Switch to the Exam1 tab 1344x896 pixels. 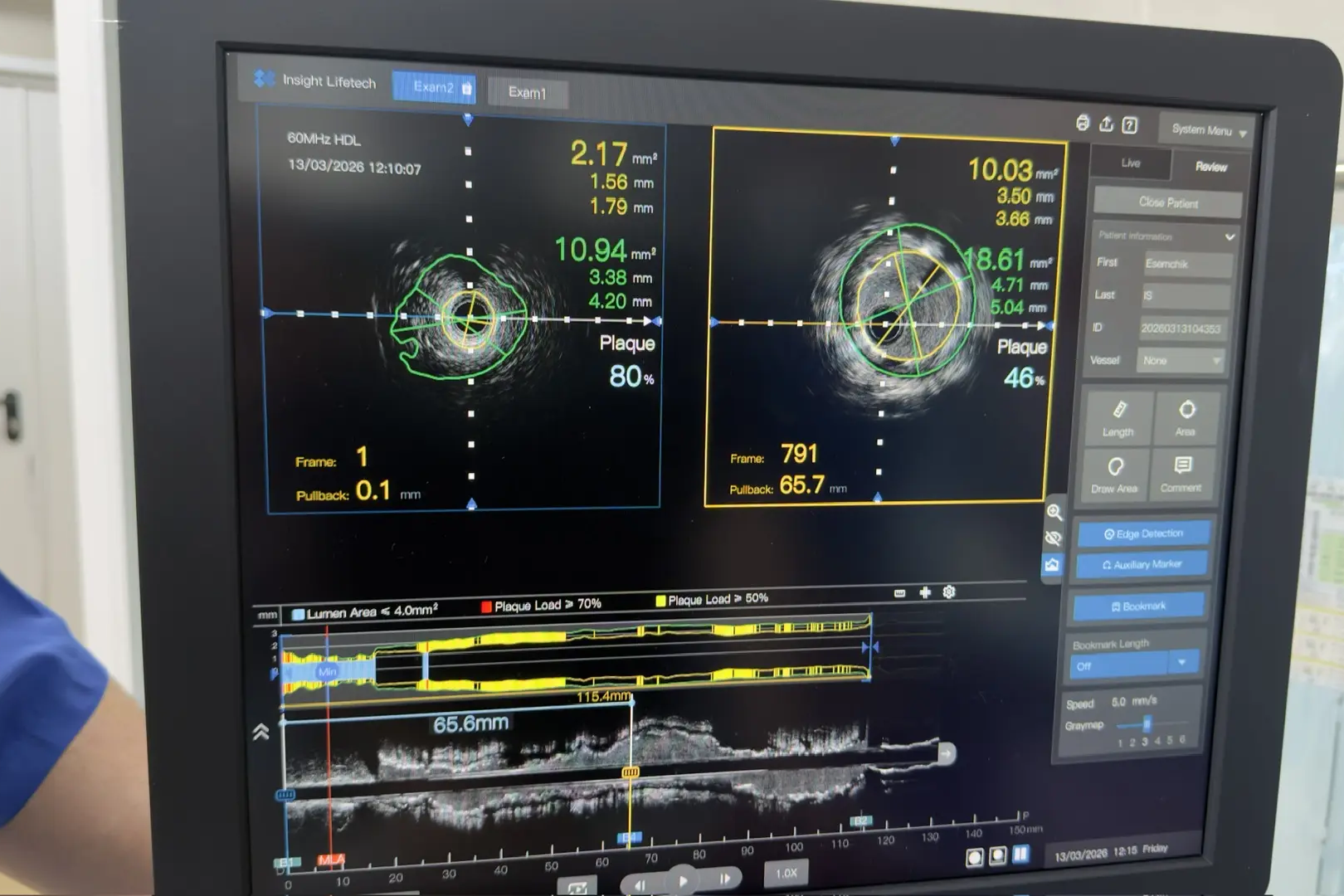point(527,92)
